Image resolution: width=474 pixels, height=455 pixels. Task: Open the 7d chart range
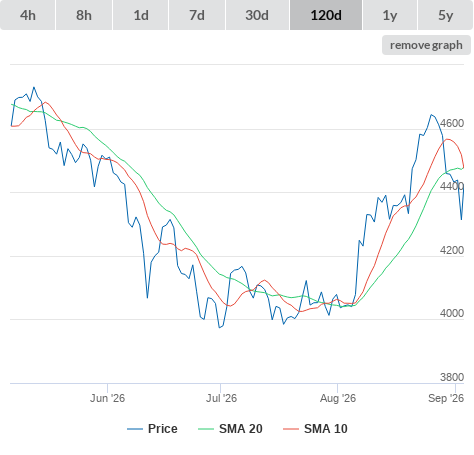tap(197, 15)
